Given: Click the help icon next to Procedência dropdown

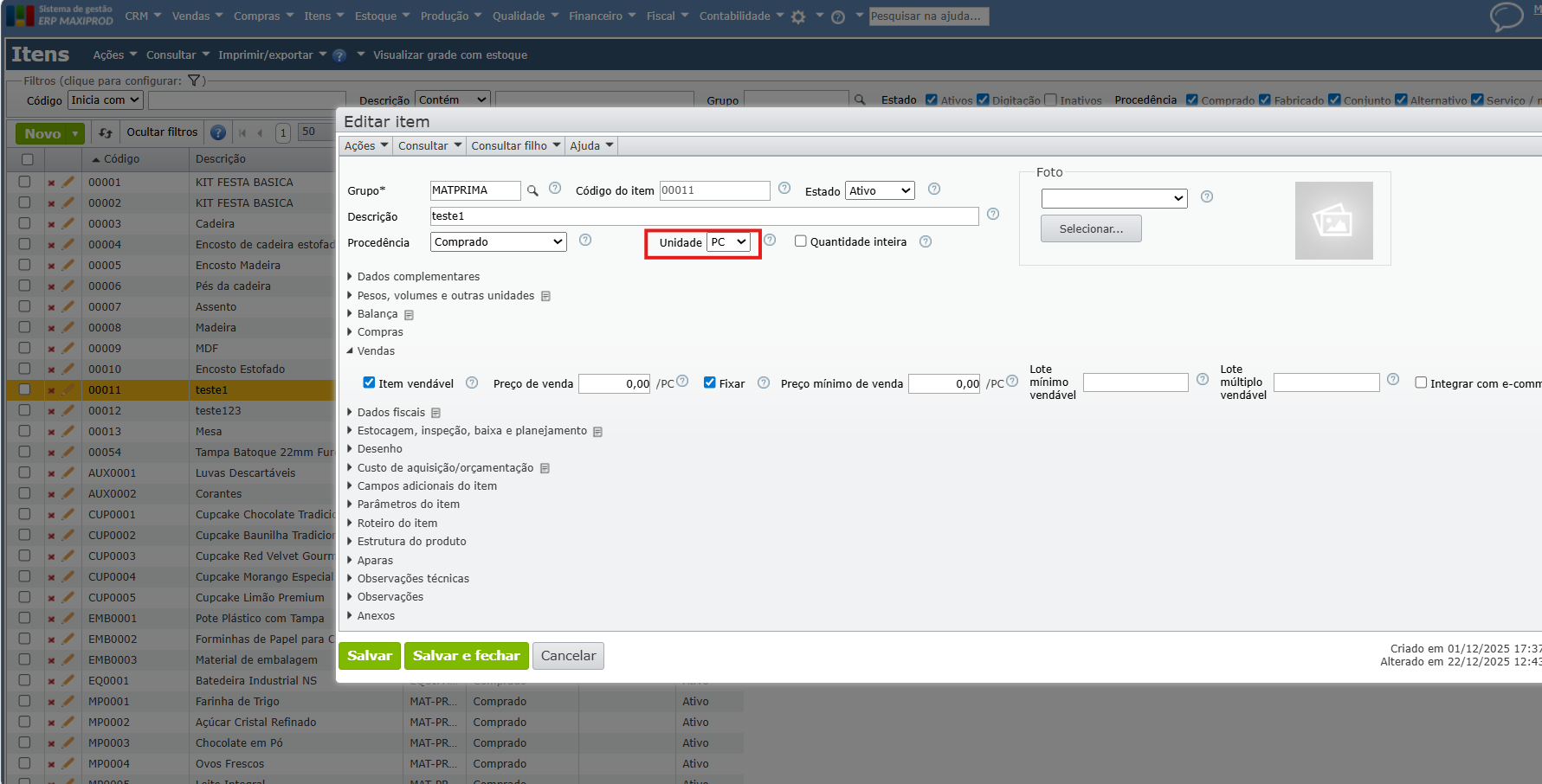Looking at the screenshot, I should tap(585, 240).
